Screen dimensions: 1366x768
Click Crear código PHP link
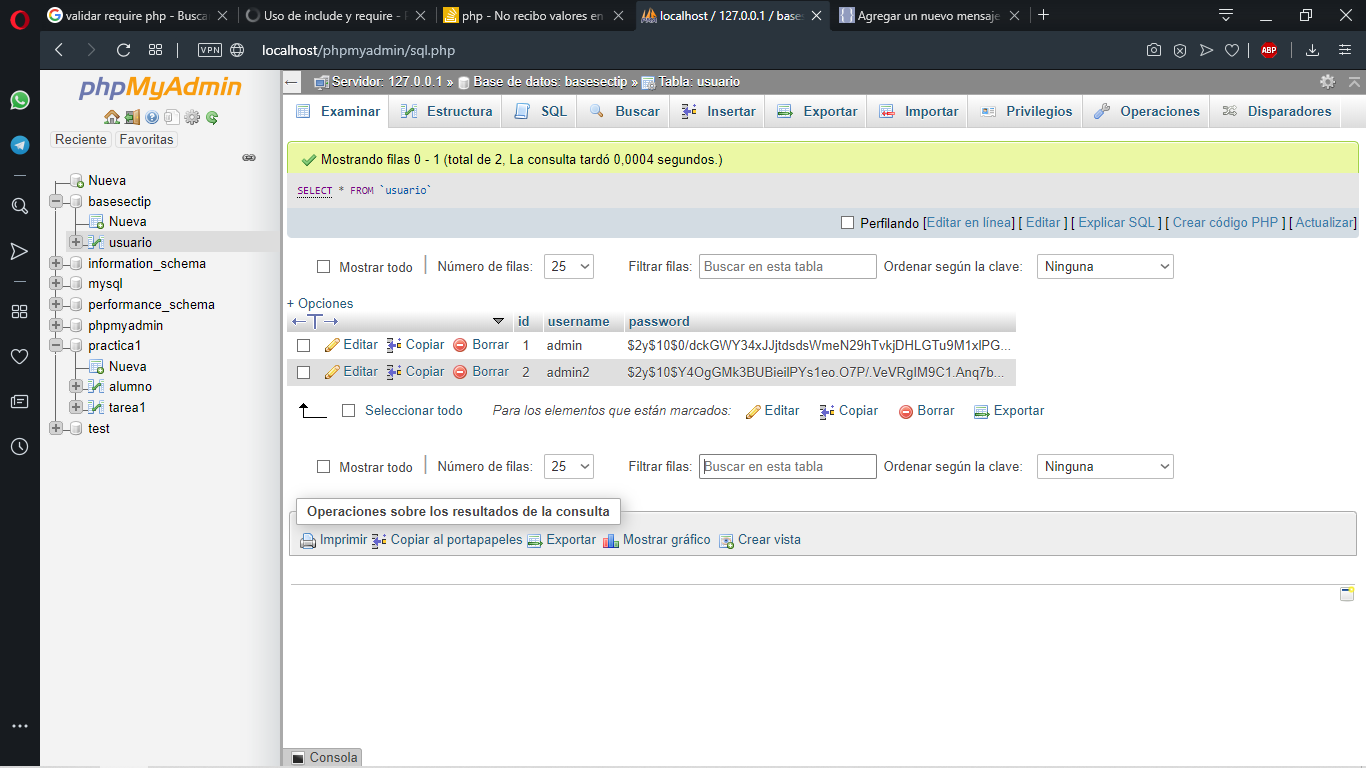pyautogui.click(x=1225, y=223)
